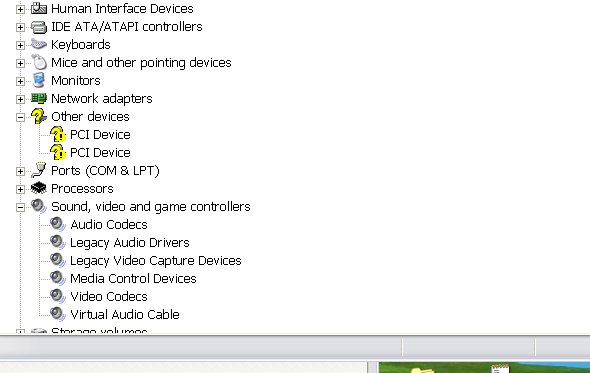This screenshot has width=590, height=373.
Task: Expand the Human Interface Devices node
Action: (x=20, y=9)
